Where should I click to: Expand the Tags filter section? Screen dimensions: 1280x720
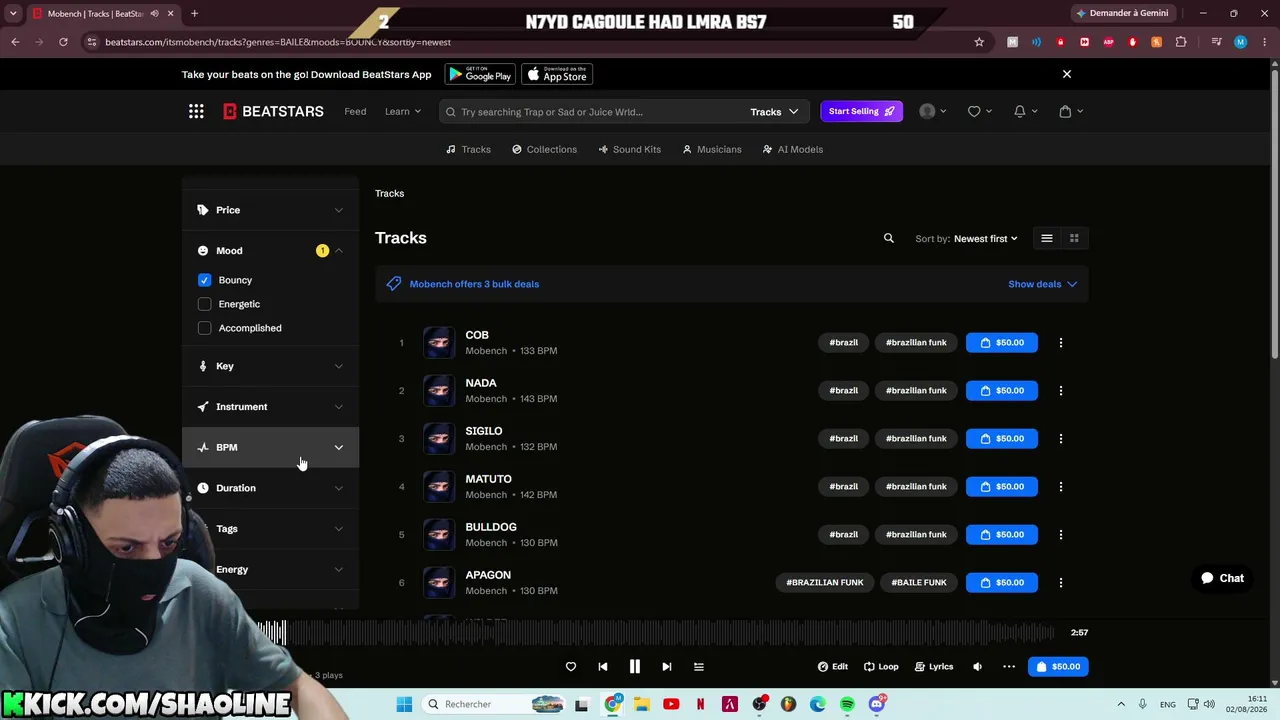point(270,529)
